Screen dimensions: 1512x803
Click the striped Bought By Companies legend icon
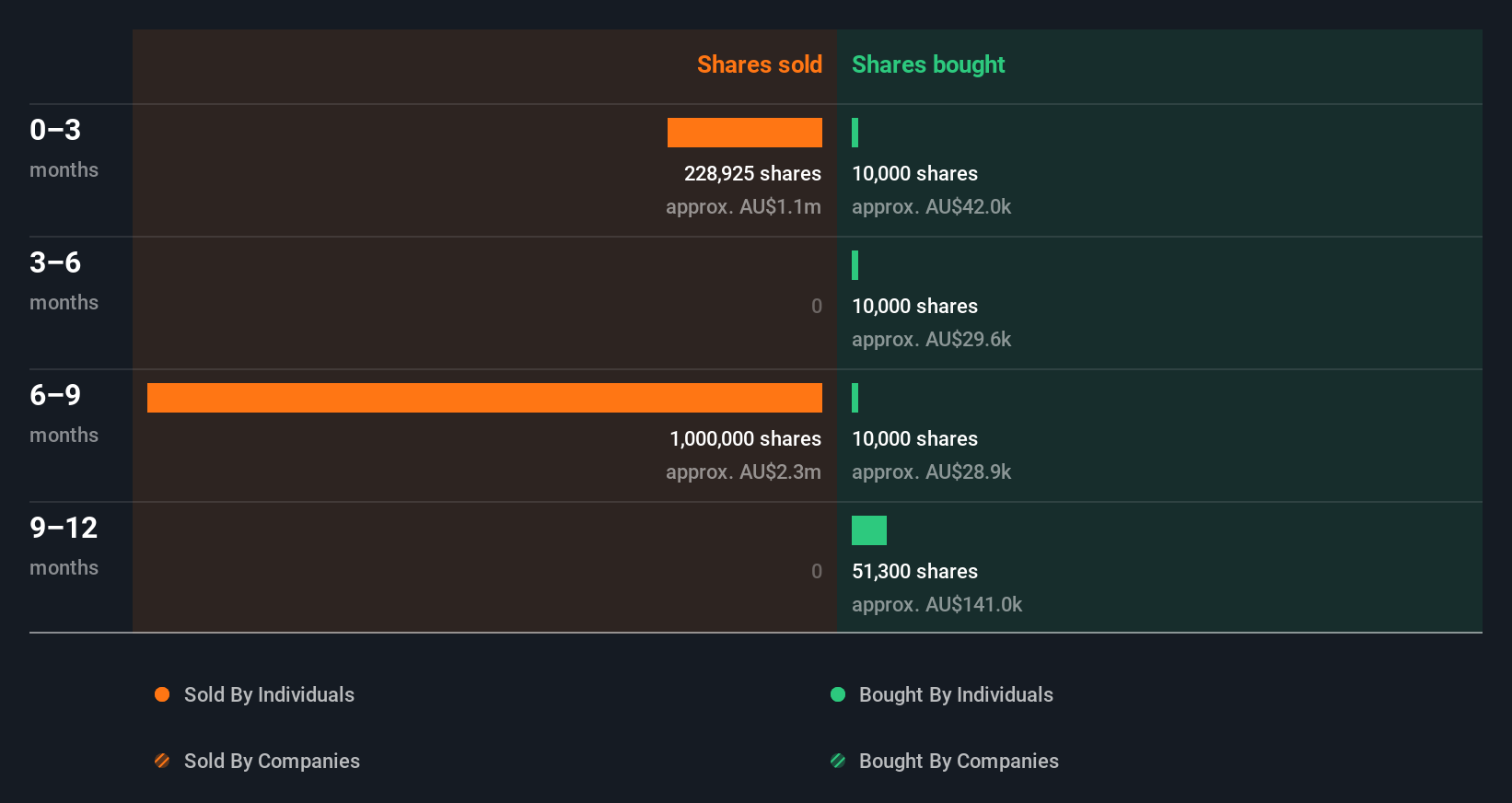click(838, 761)
